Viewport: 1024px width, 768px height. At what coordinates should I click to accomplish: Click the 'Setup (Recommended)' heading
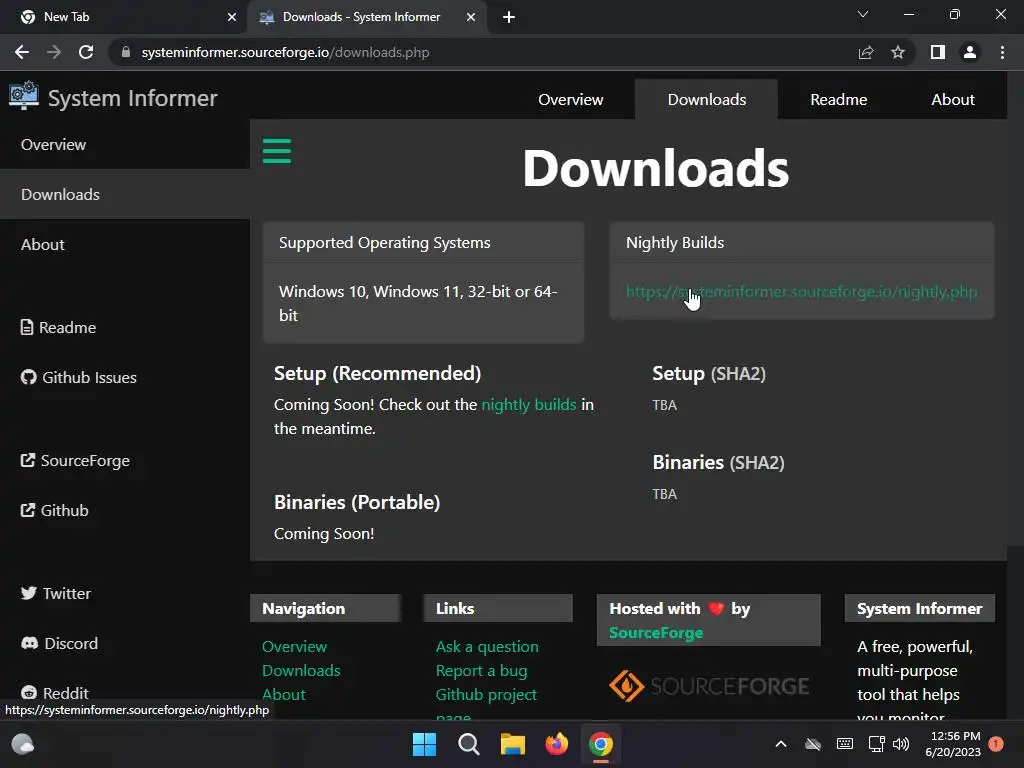coord(377,373)
